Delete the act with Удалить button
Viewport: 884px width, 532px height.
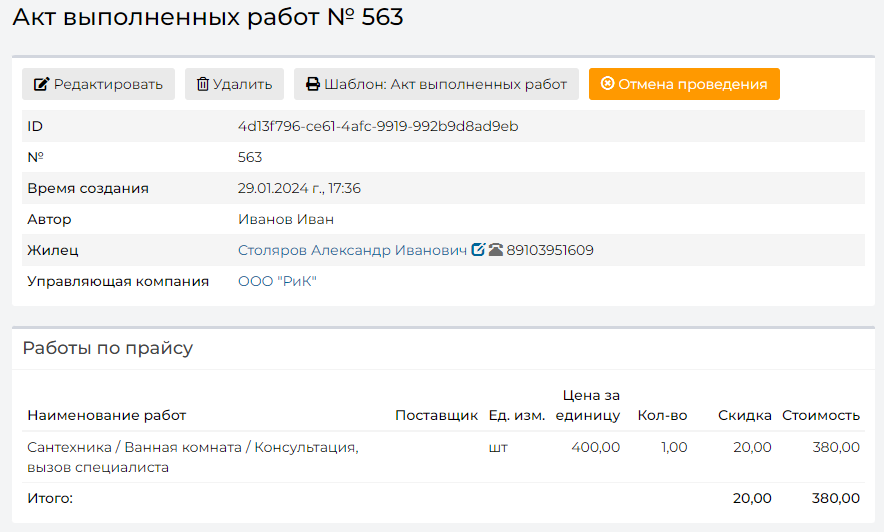click(x=234, y=84)
